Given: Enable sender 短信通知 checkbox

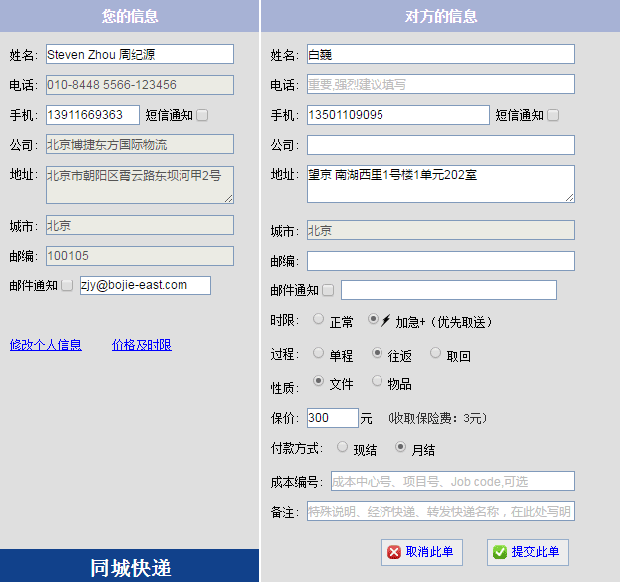Looking at the screenshot, I should 202,115.
